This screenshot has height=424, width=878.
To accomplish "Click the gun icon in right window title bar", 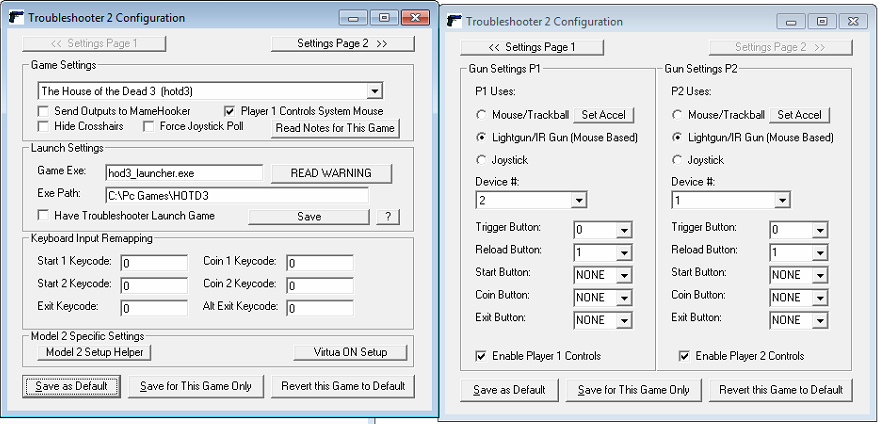I will tap(455, 21).
